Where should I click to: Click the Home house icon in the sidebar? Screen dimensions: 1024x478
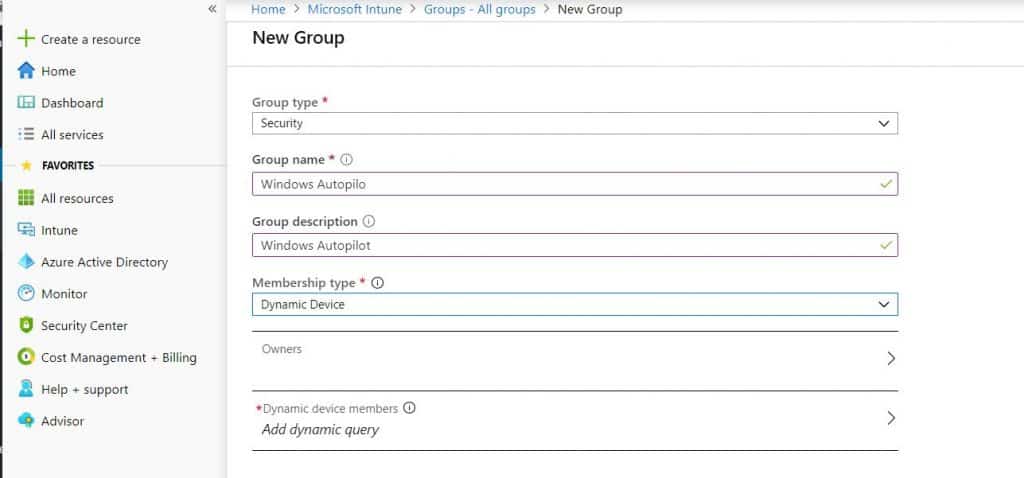tap(25, 71)
